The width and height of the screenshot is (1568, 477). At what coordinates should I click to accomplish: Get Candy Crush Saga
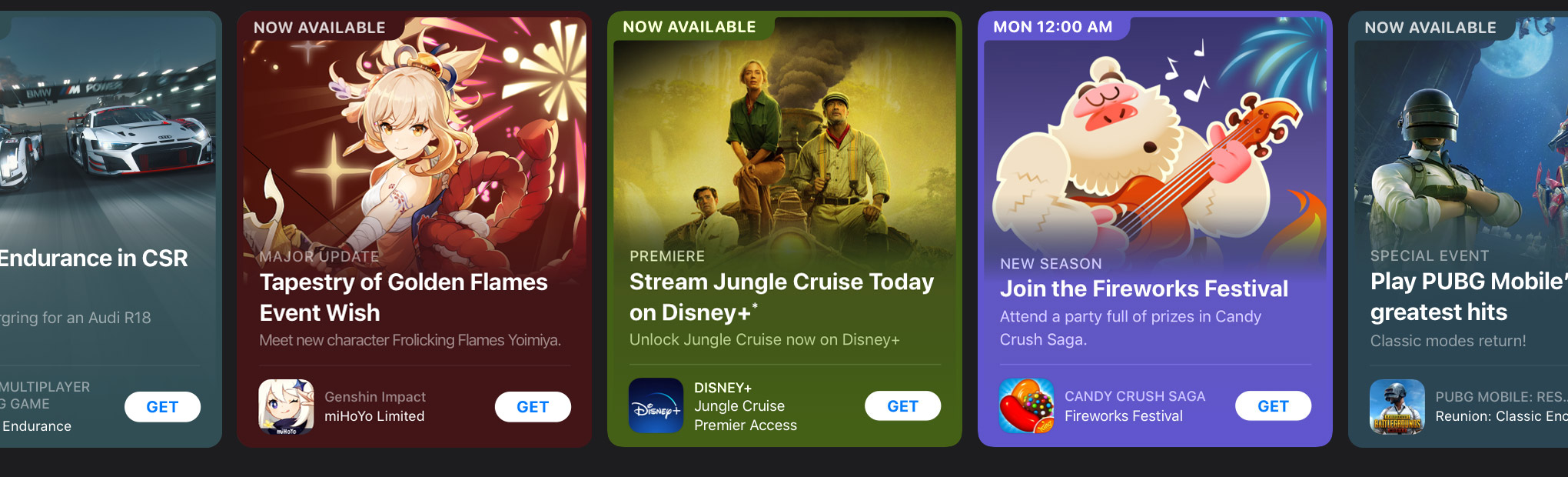[x=1273, y=406]
